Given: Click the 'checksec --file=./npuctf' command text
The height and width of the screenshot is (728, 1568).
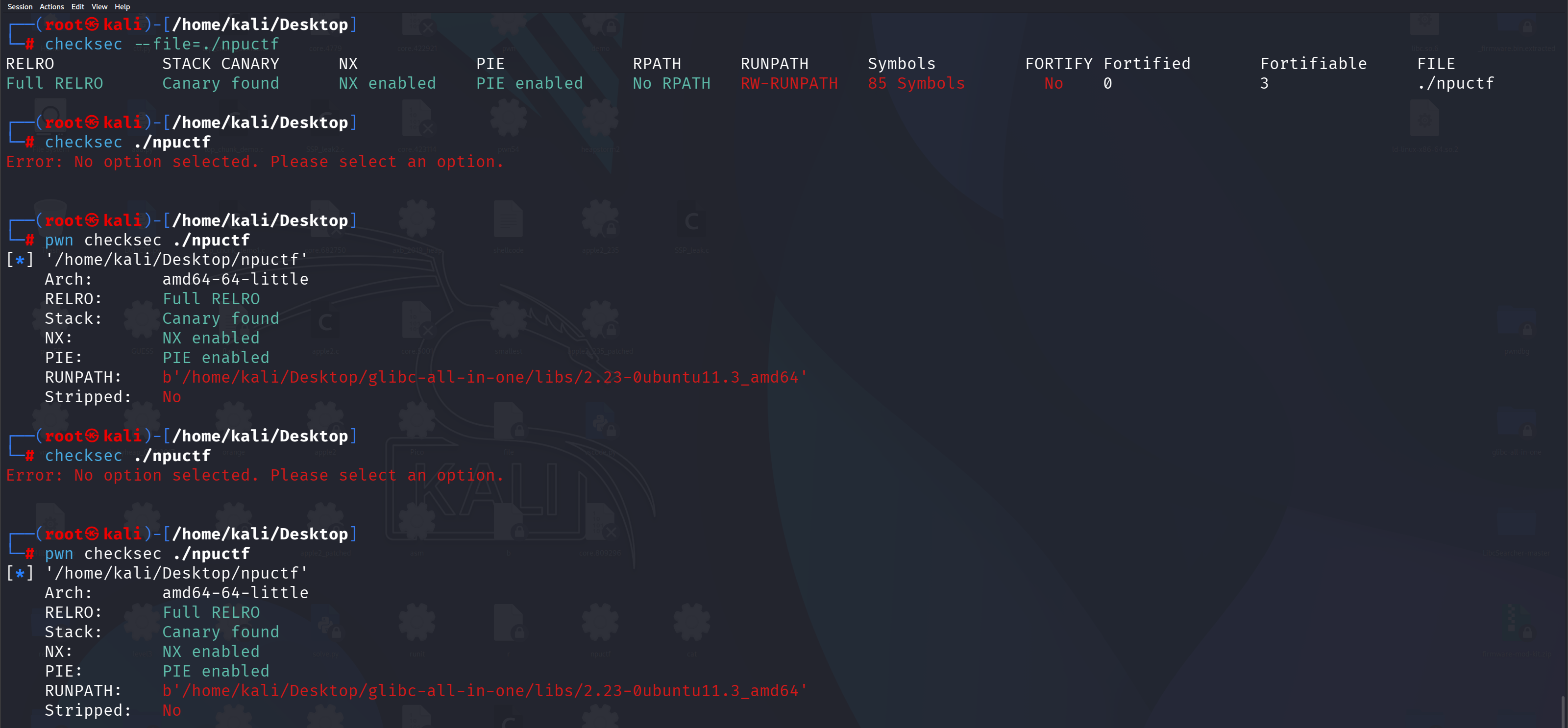Looking at the screenshot, I should click(x=162, y=45).
